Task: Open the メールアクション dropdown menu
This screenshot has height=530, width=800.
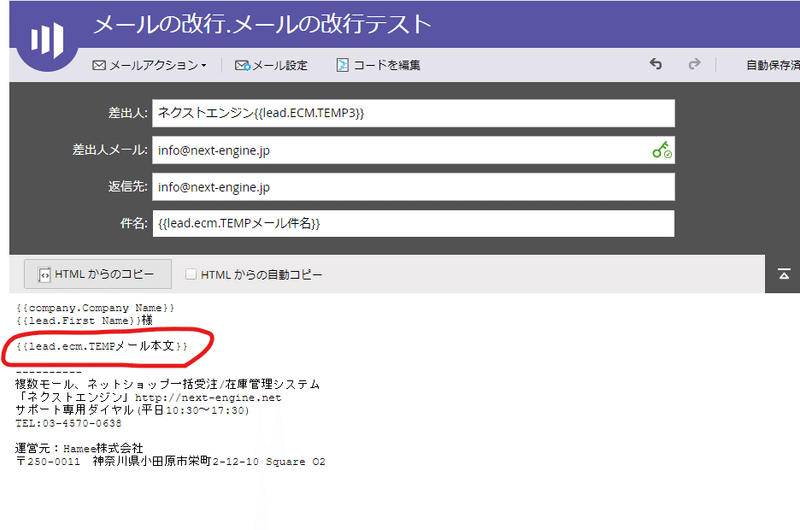Action: 149,65
